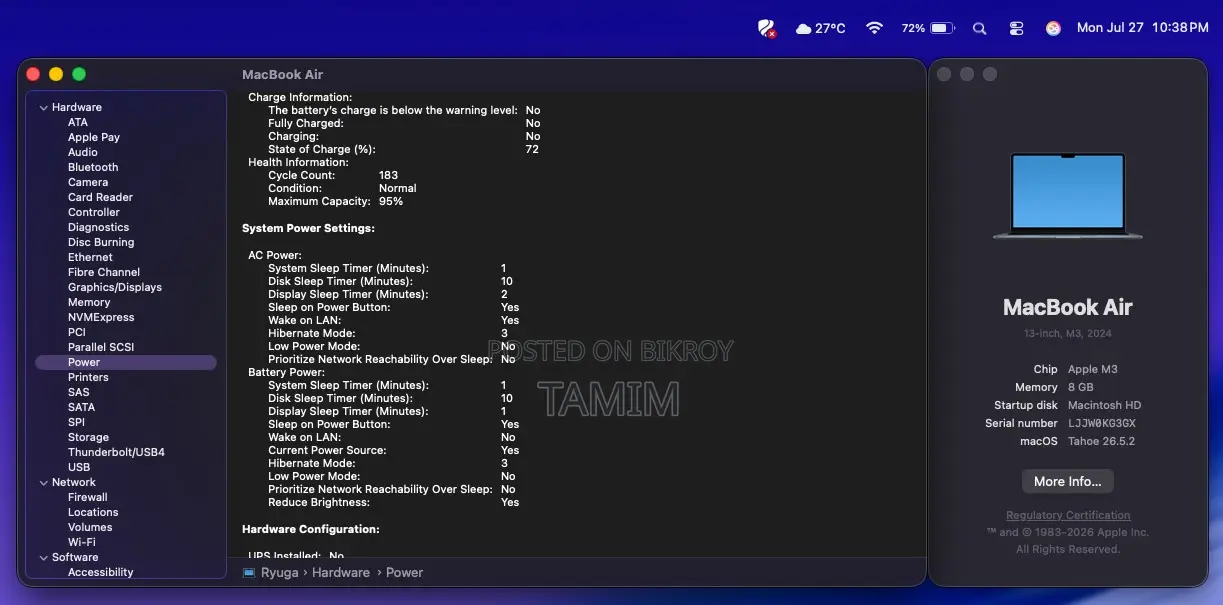Click the Reduce Brightness row
The height and width of the screenshot is (605, 1223).
(394, 502)
